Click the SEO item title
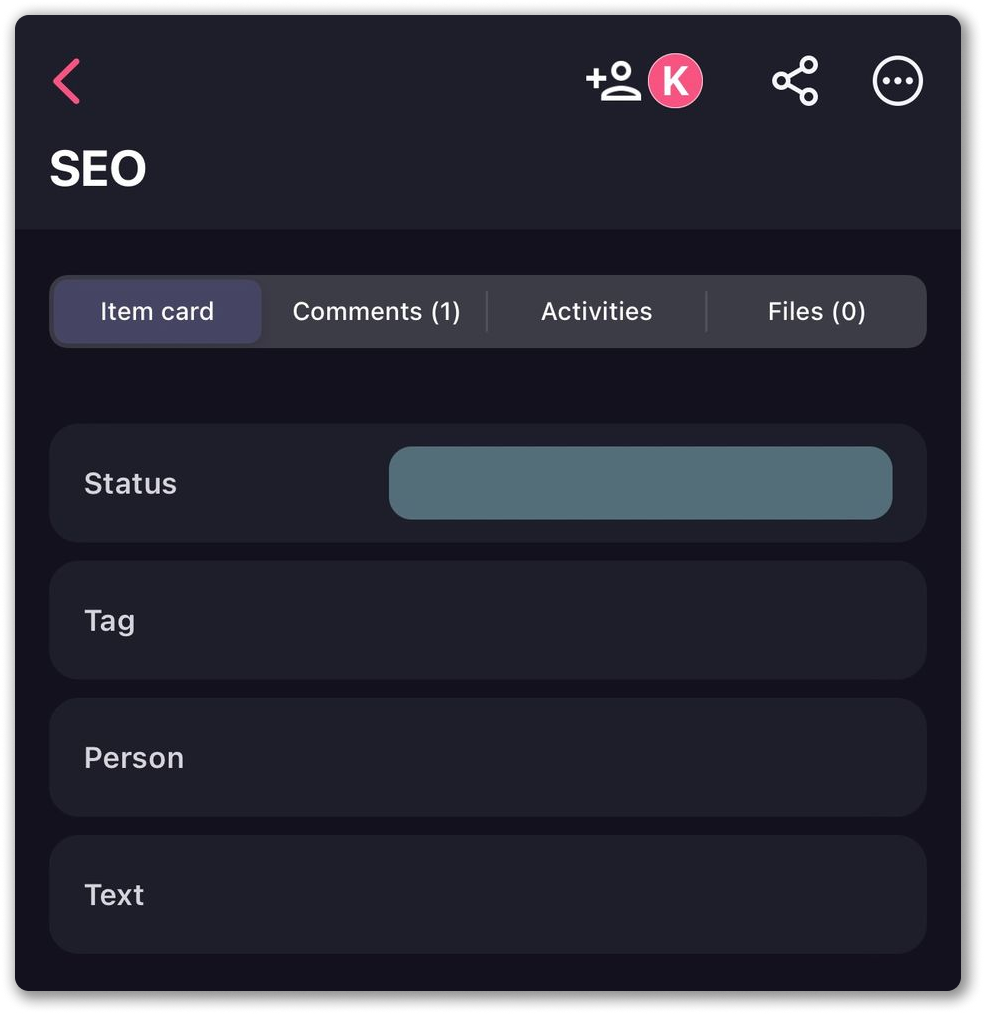Viewport: 984px width, 1014px height. [x=98, y=169]
